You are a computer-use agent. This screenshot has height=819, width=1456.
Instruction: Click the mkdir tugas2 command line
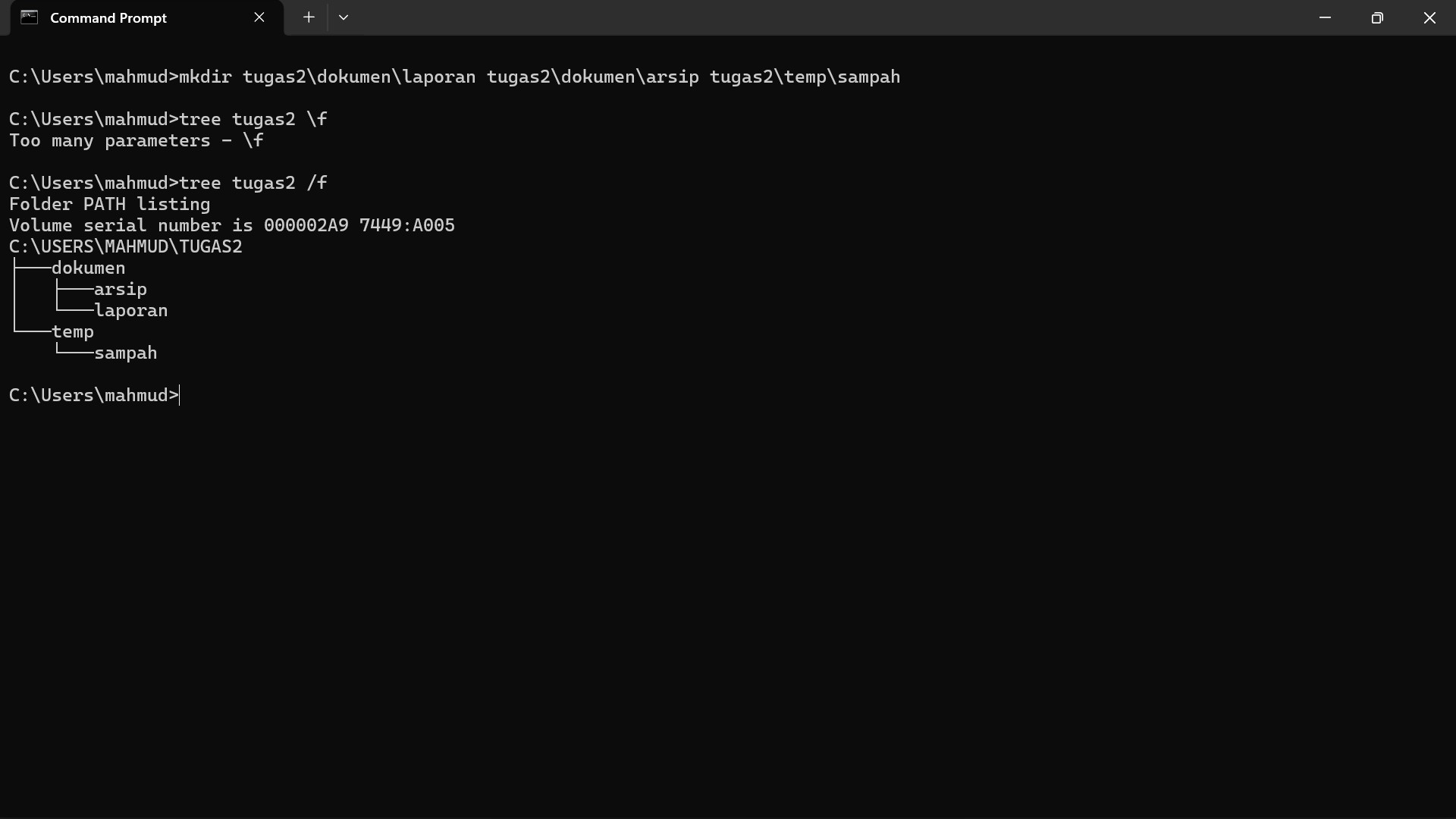tap(454, 77)
